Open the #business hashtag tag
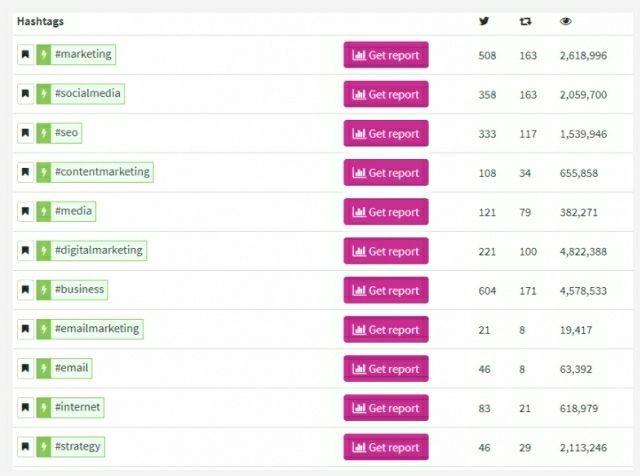 (x=79, y=289)
